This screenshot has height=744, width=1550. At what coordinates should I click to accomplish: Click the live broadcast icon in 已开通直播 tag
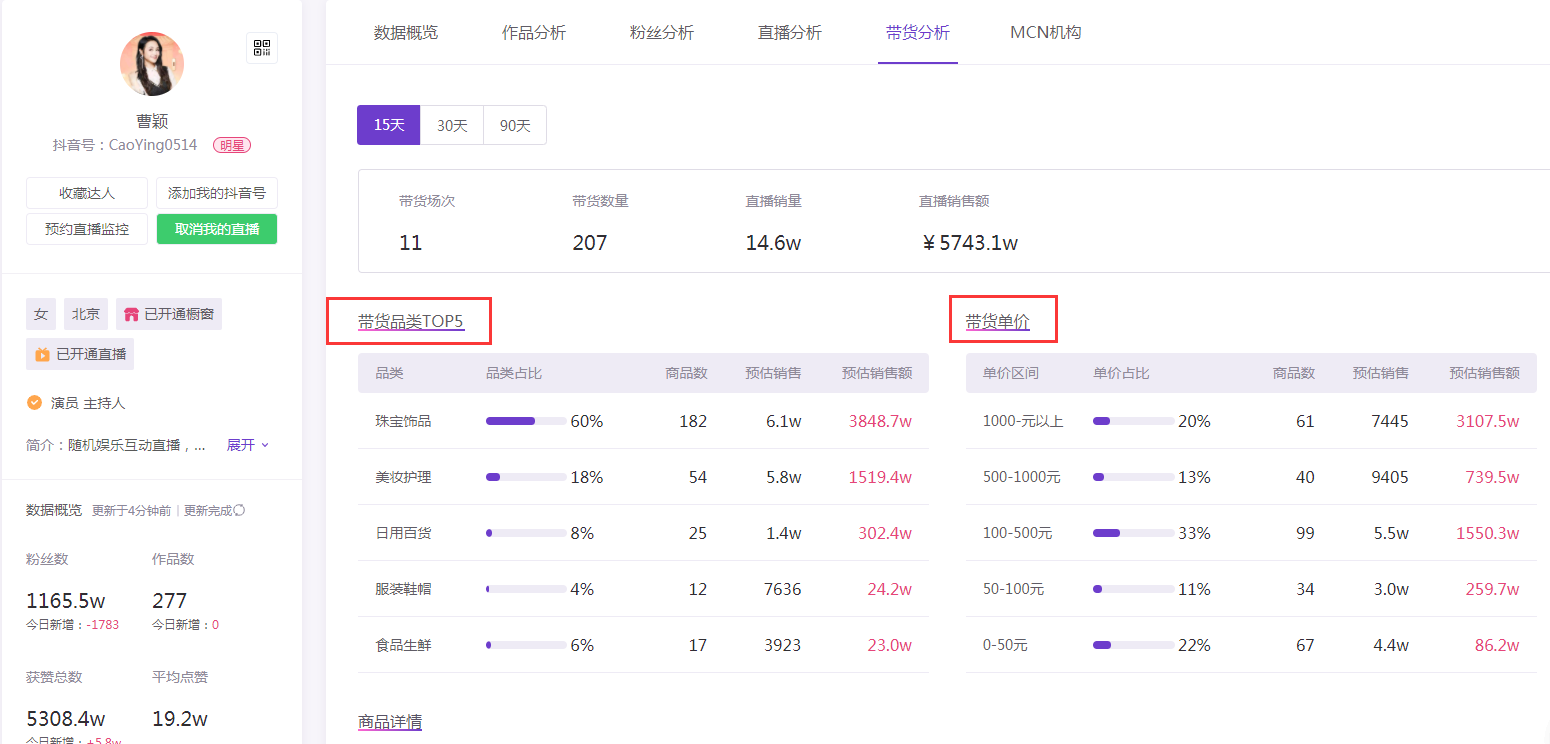coord(42,354)
